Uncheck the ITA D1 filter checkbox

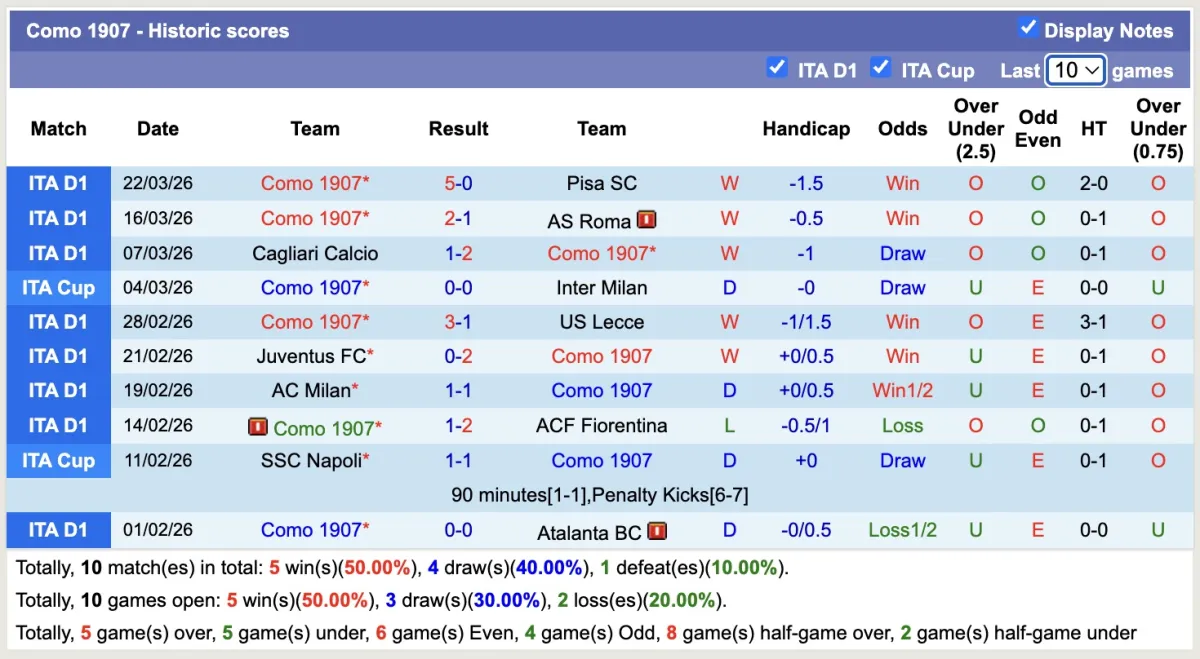776,68
